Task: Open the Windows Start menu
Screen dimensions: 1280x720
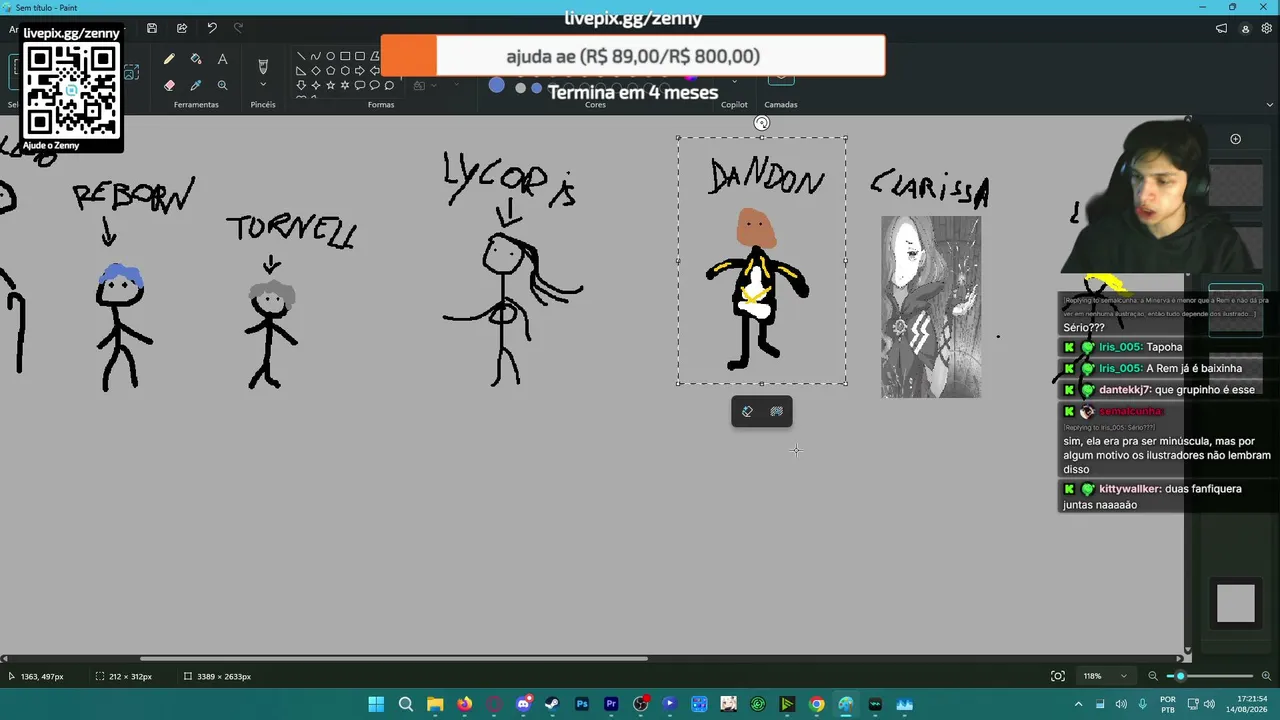Action: [376, 704]
